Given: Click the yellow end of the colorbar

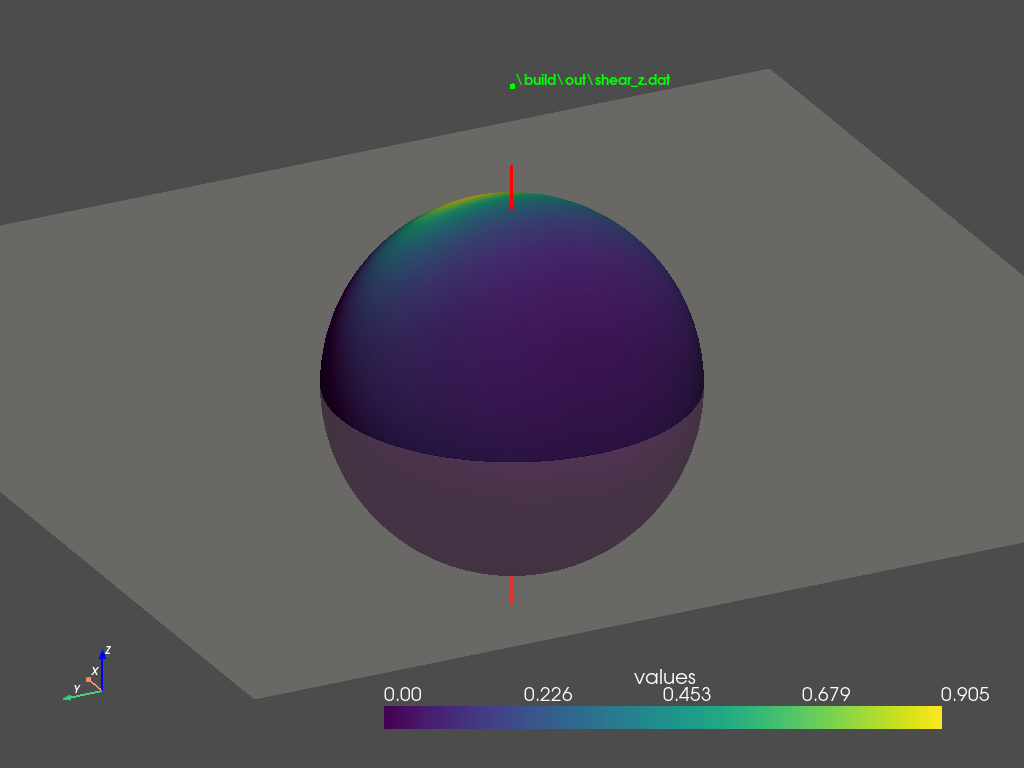Looking at the screenshot, I should tap(930, 717).
